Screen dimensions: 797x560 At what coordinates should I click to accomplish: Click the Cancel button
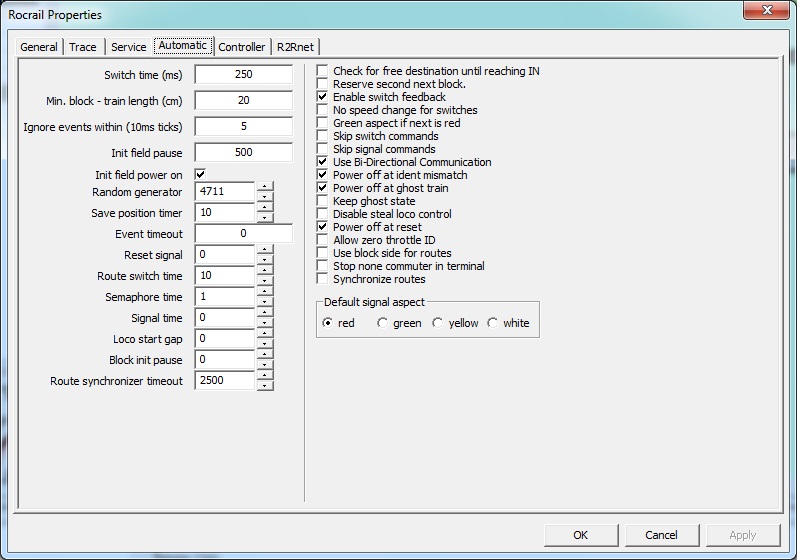coord(662,535)
